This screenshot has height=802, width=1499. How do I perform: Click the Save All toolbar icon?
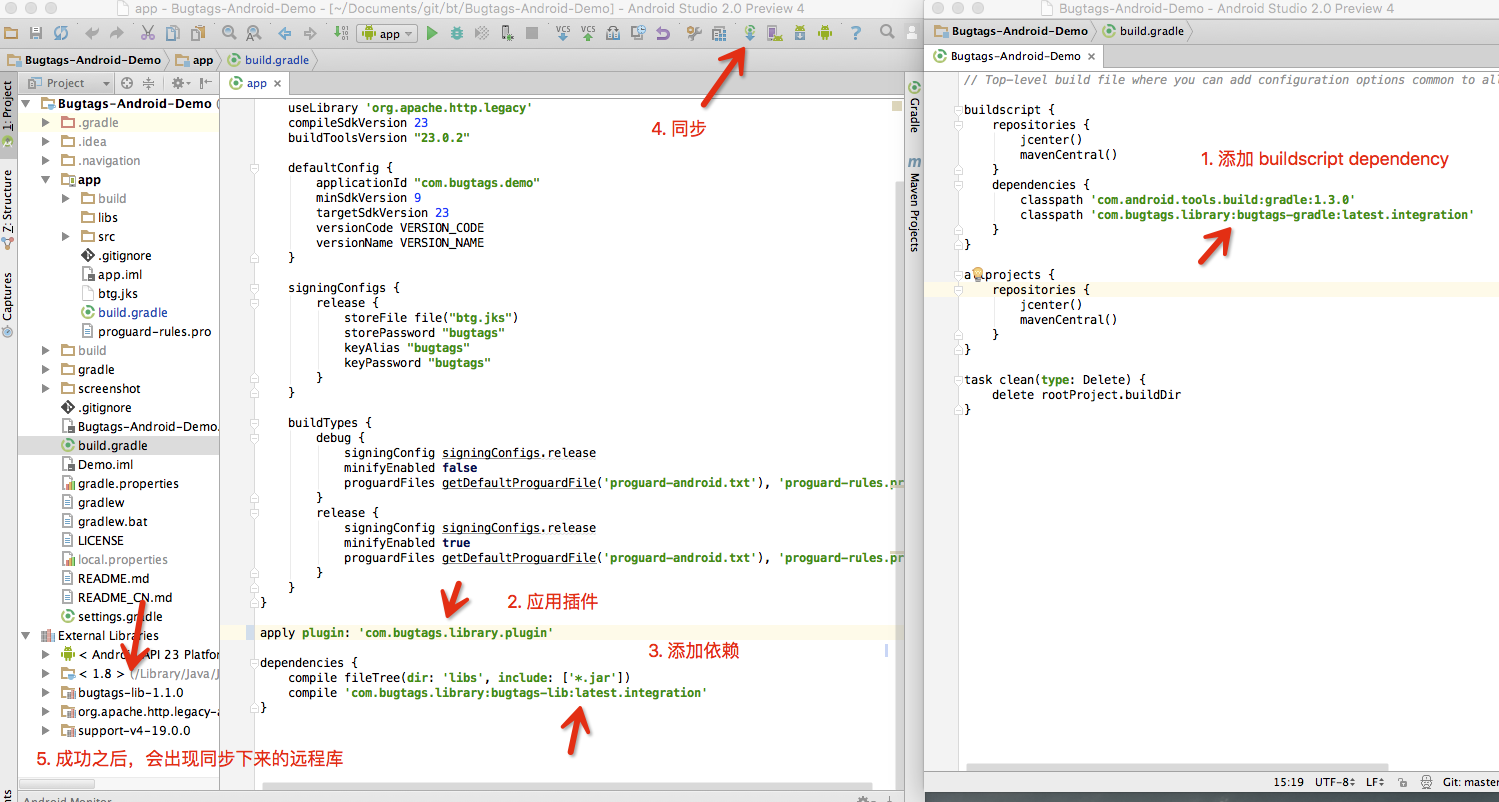(36, 33)
